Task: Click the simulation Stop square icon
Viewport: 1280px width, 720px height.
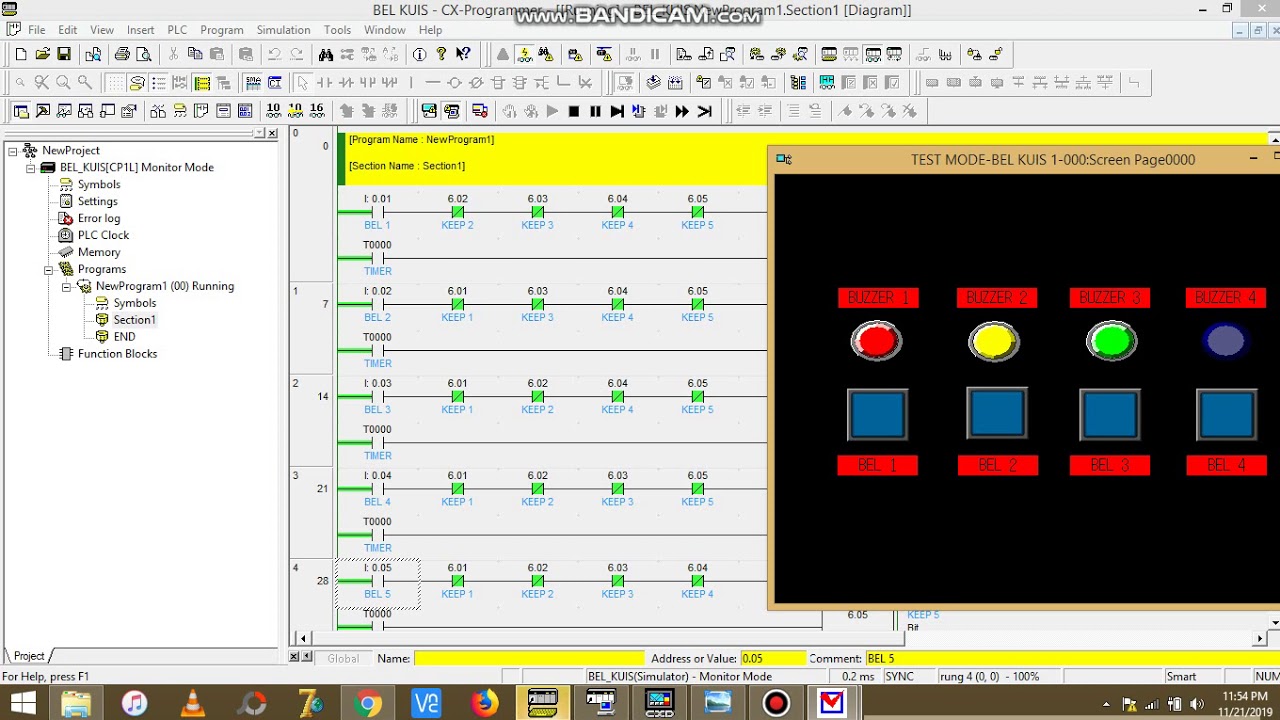Action: [x=573, y=111]
